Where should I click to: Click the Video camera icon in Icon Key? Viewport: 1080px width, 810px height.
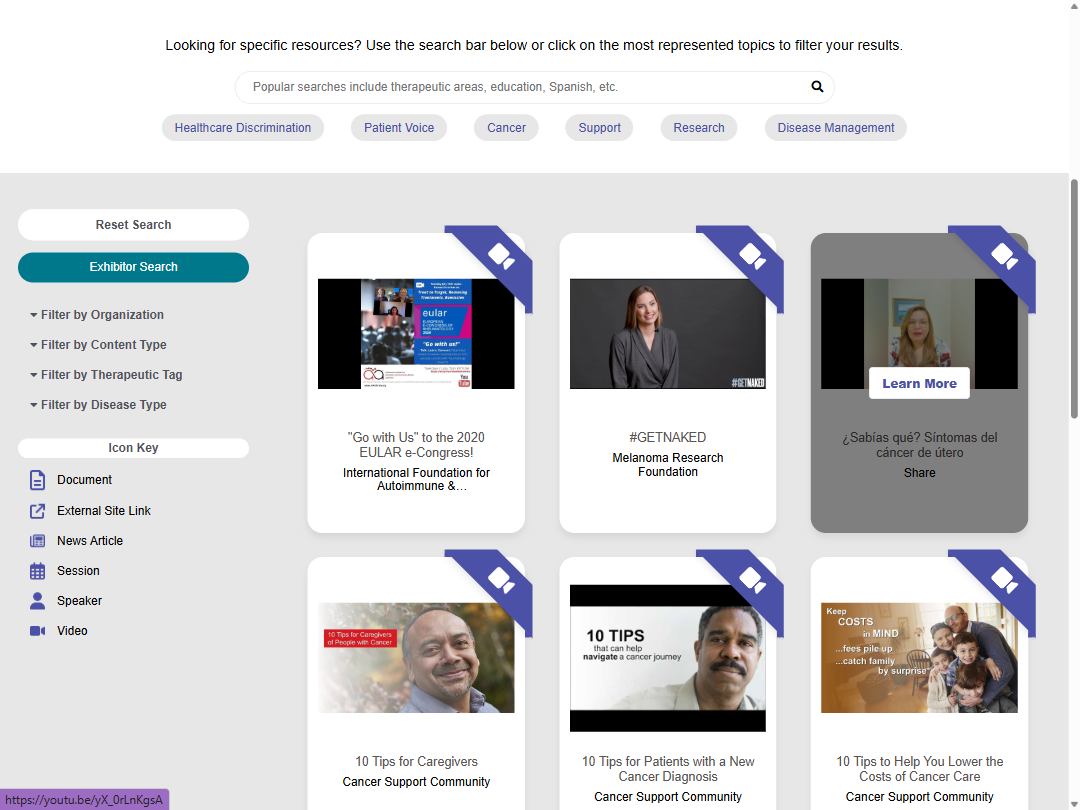coord(38,631)
